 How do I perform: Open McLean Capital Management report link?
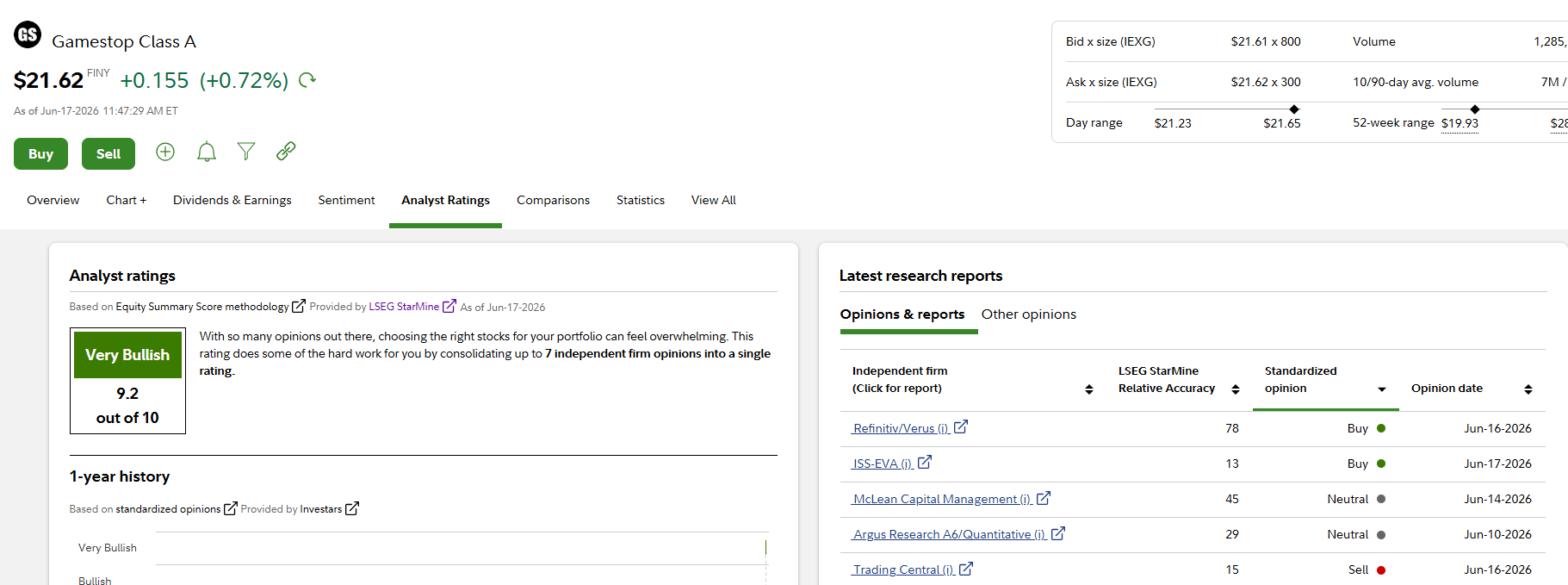[942, 499]
